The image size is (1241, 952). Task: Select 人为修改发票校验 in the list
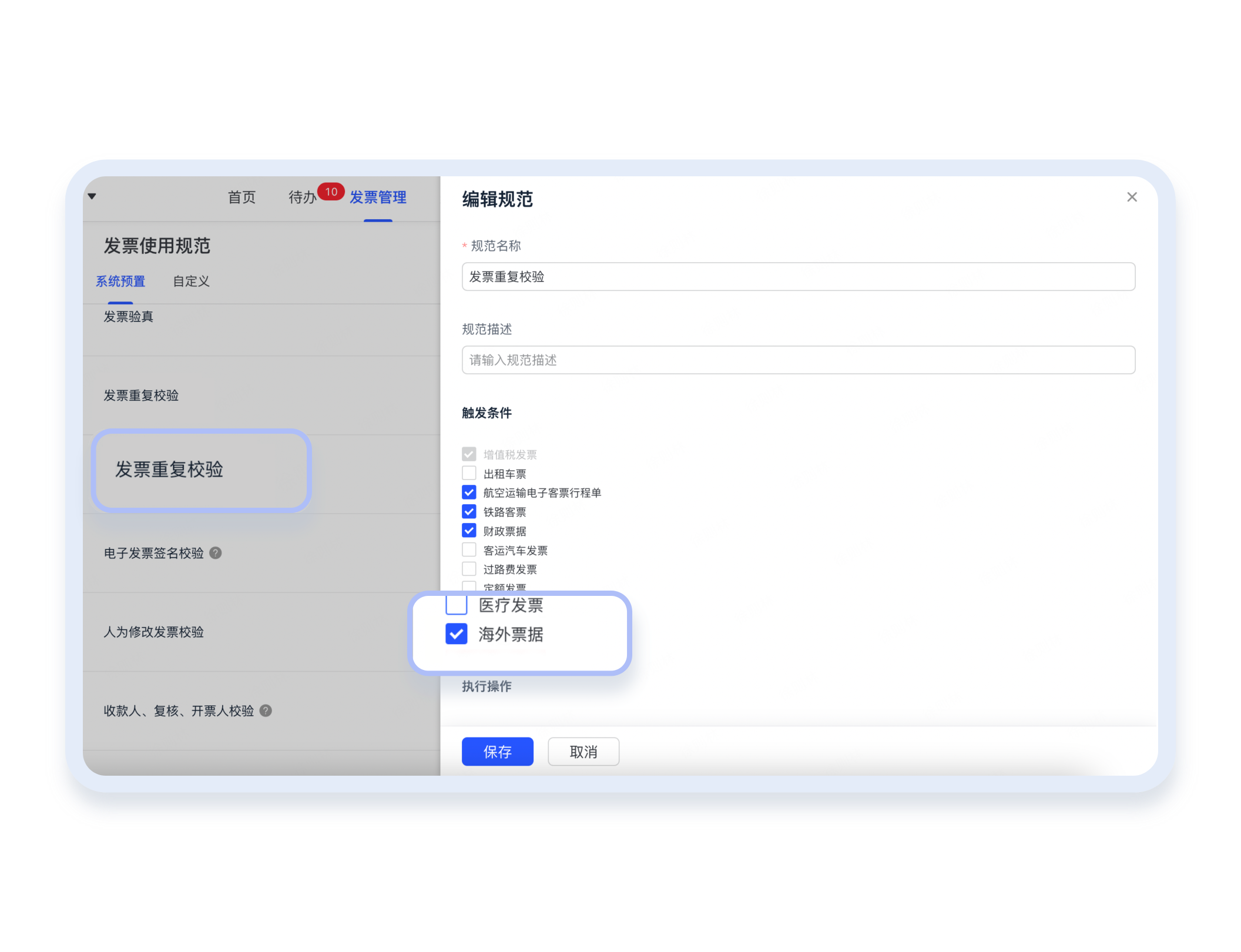(x=154, y=632)
